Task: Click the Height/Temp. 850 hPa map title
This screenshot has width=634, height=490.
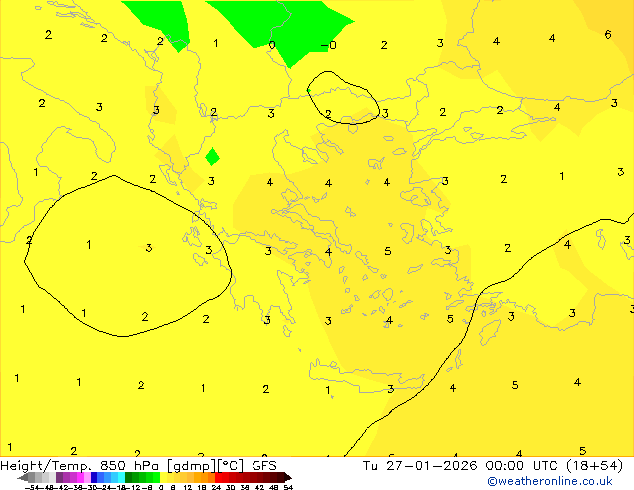Action: pos(81,465)
